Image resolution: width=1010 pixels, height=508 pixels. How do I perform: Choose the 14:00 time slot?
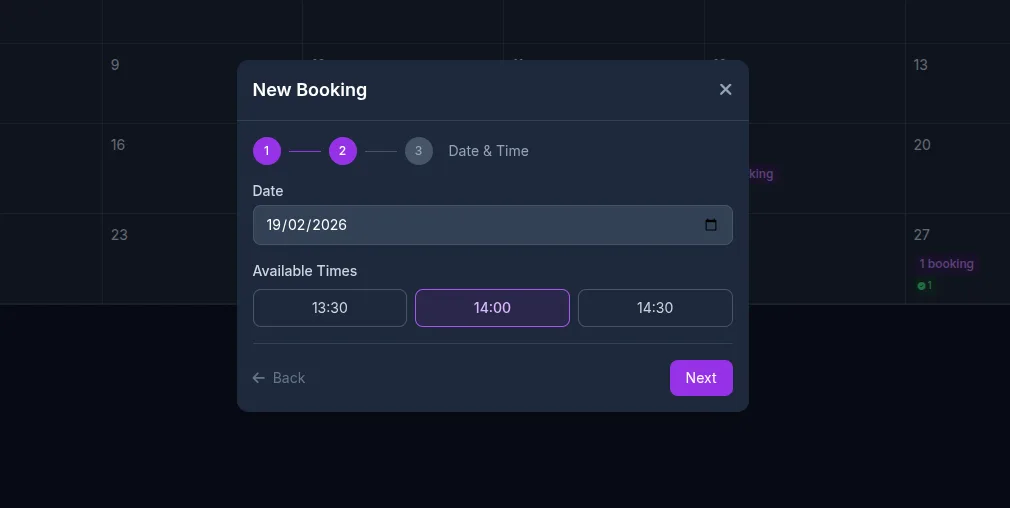(x=492, y=308)
